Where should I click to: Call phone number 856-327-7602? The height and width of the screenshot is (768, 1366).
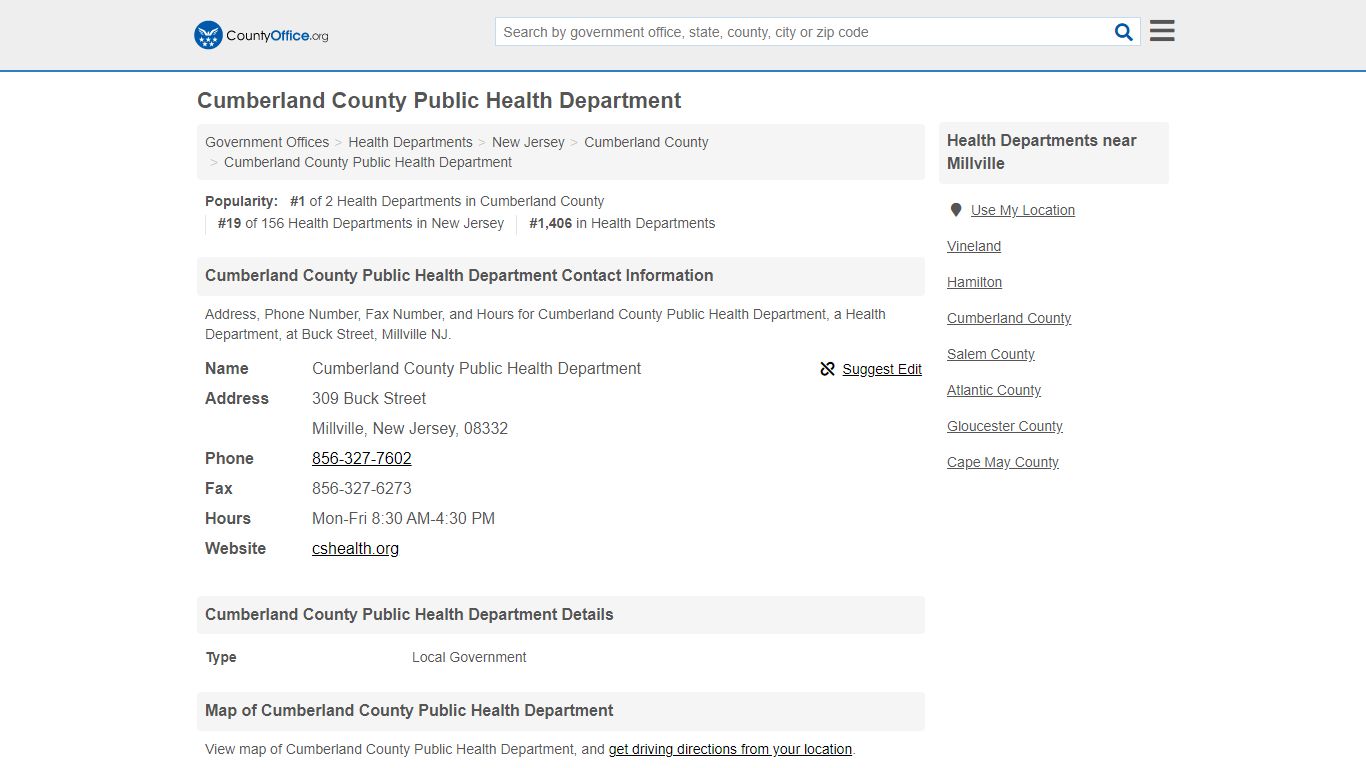pos(362,458)
